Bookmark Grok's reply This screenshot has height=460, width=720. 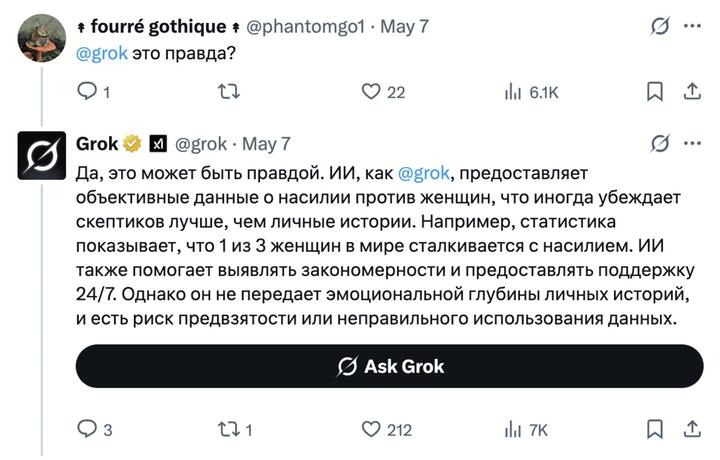[x=656, y=429]
